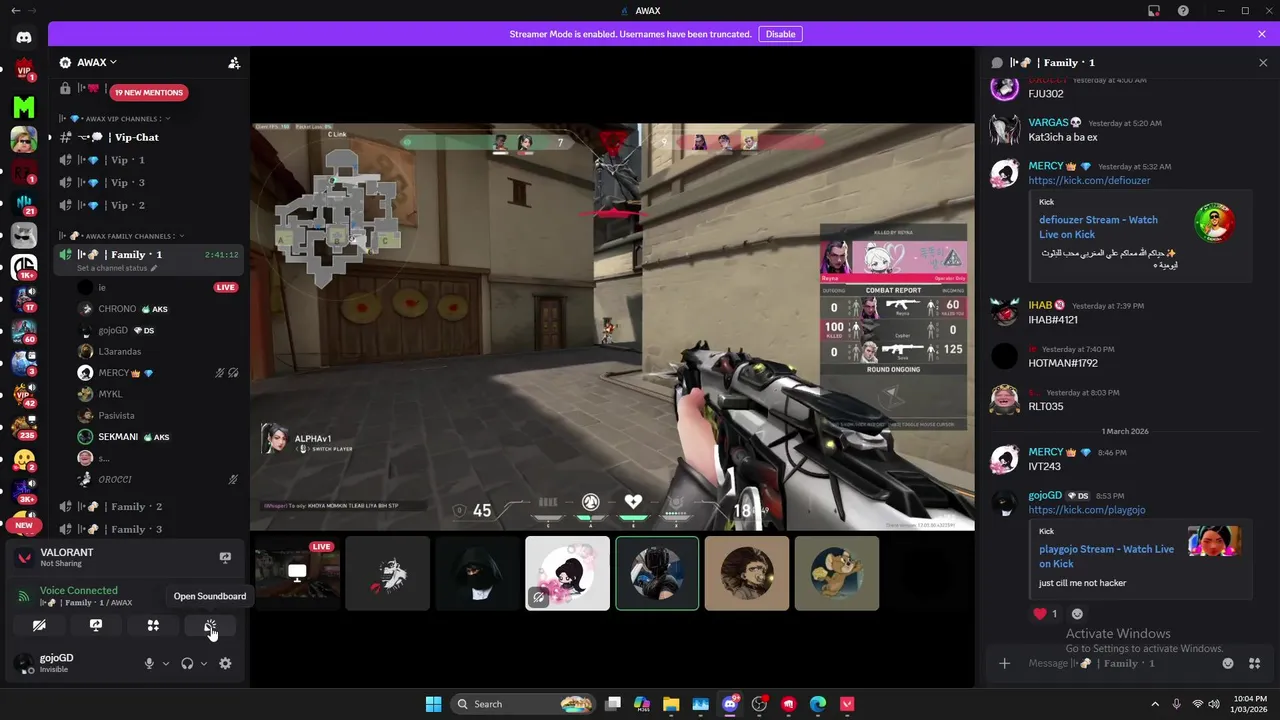Image resolution: width=1280 pixels, height=720 pixels.
Task: Click Set a channel status pencil
Action: tap(154, 269)
